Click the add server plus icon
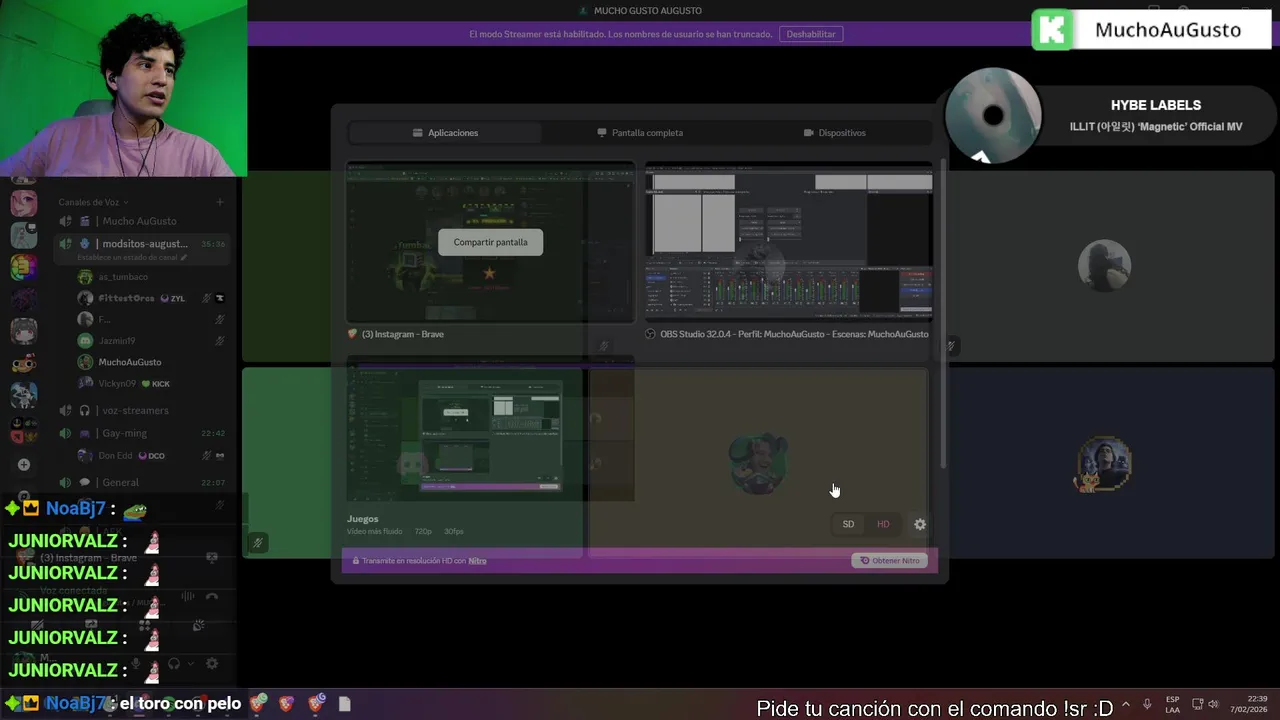The height and width of the screenshot is (720, 1280). pyautogui.click(x=24, y=464)
